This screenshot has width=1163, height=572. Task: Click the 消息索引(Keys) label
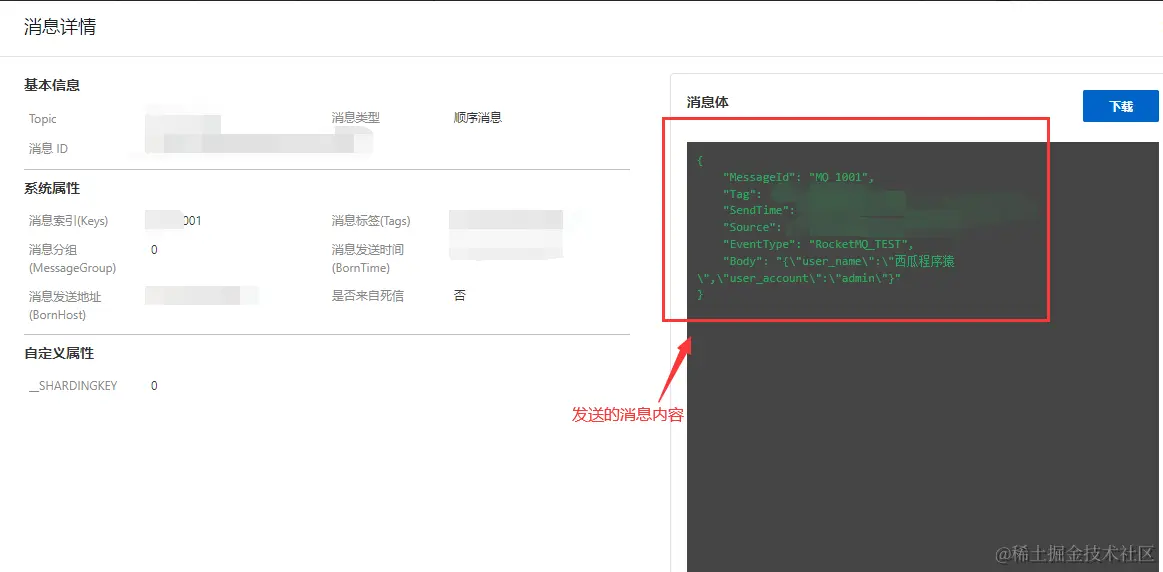68,220
